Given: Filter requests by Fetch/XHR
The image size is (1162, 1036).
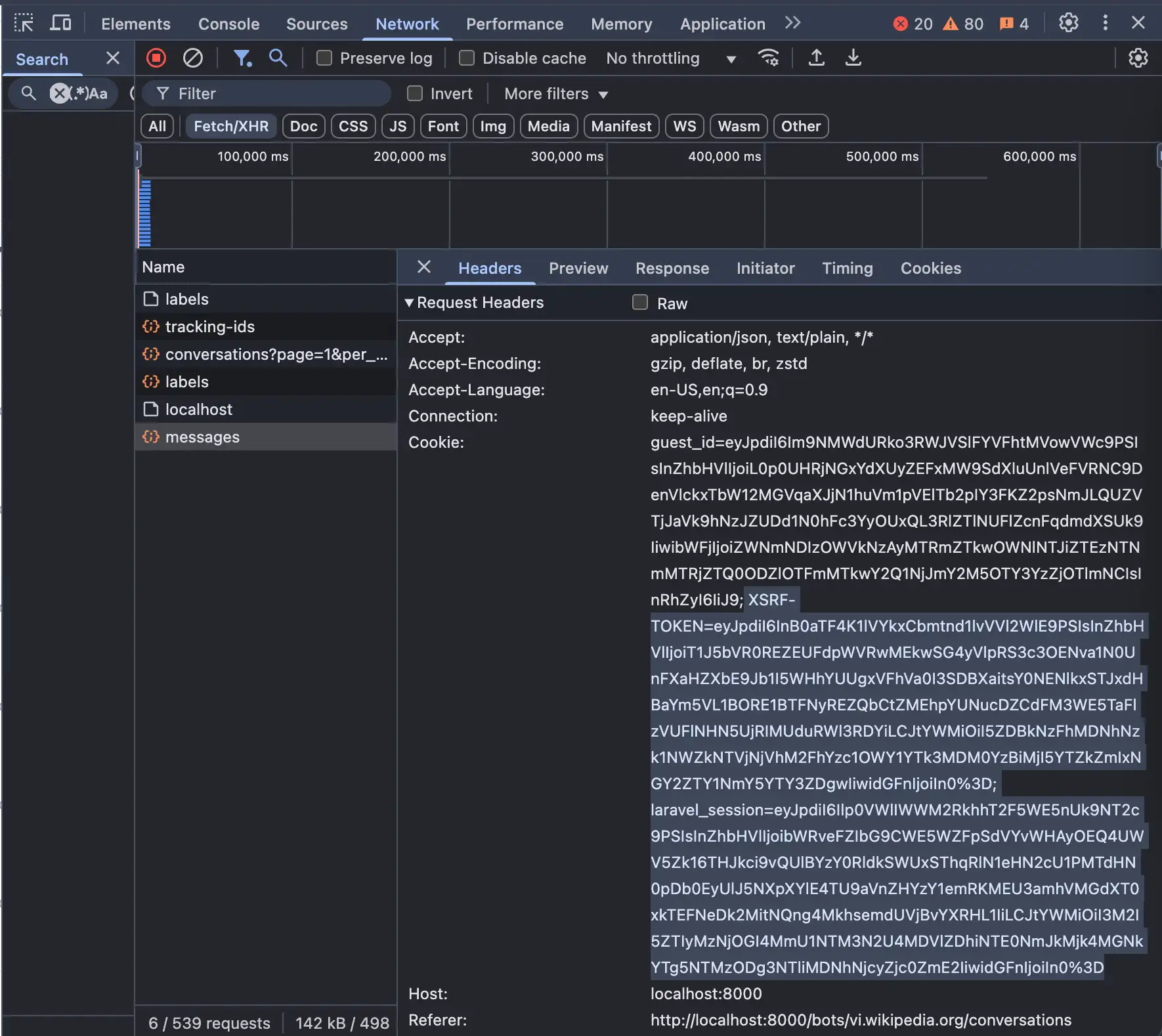Looking at the screenshot, I should (x=231, y=126).
